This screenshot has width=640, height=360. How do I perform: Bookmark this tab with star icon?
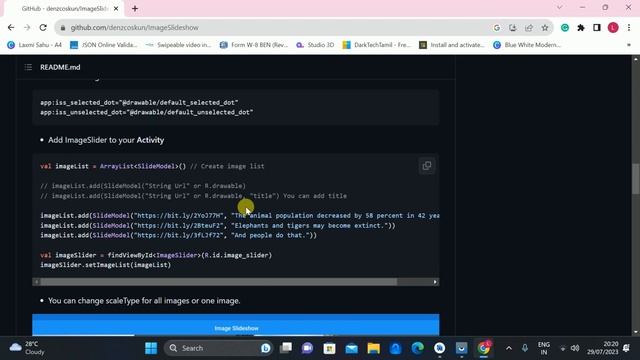click(x=545, y=28)
